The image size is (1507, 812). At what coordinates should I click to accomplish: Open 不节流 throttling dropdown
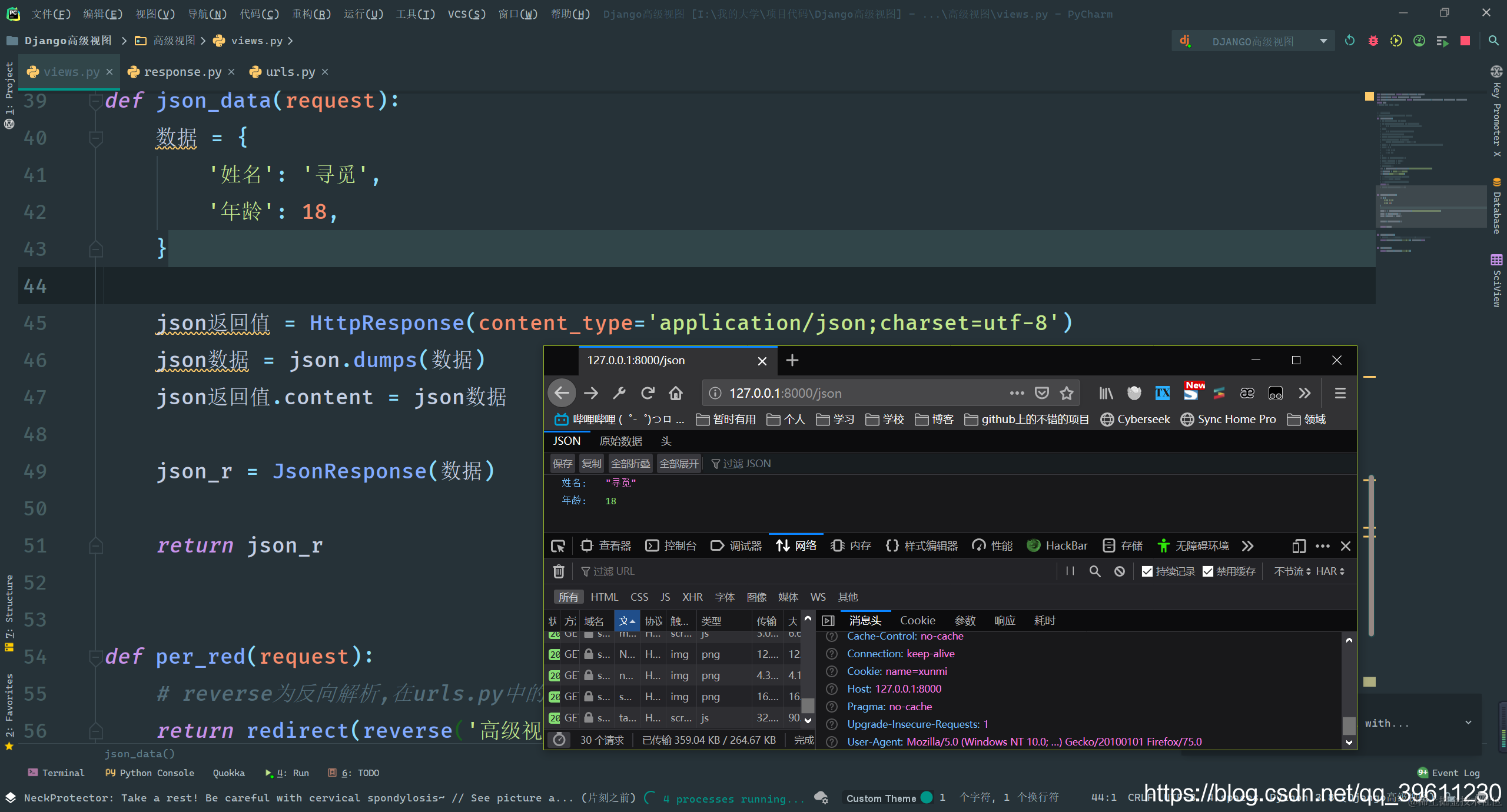[1292, 571]
